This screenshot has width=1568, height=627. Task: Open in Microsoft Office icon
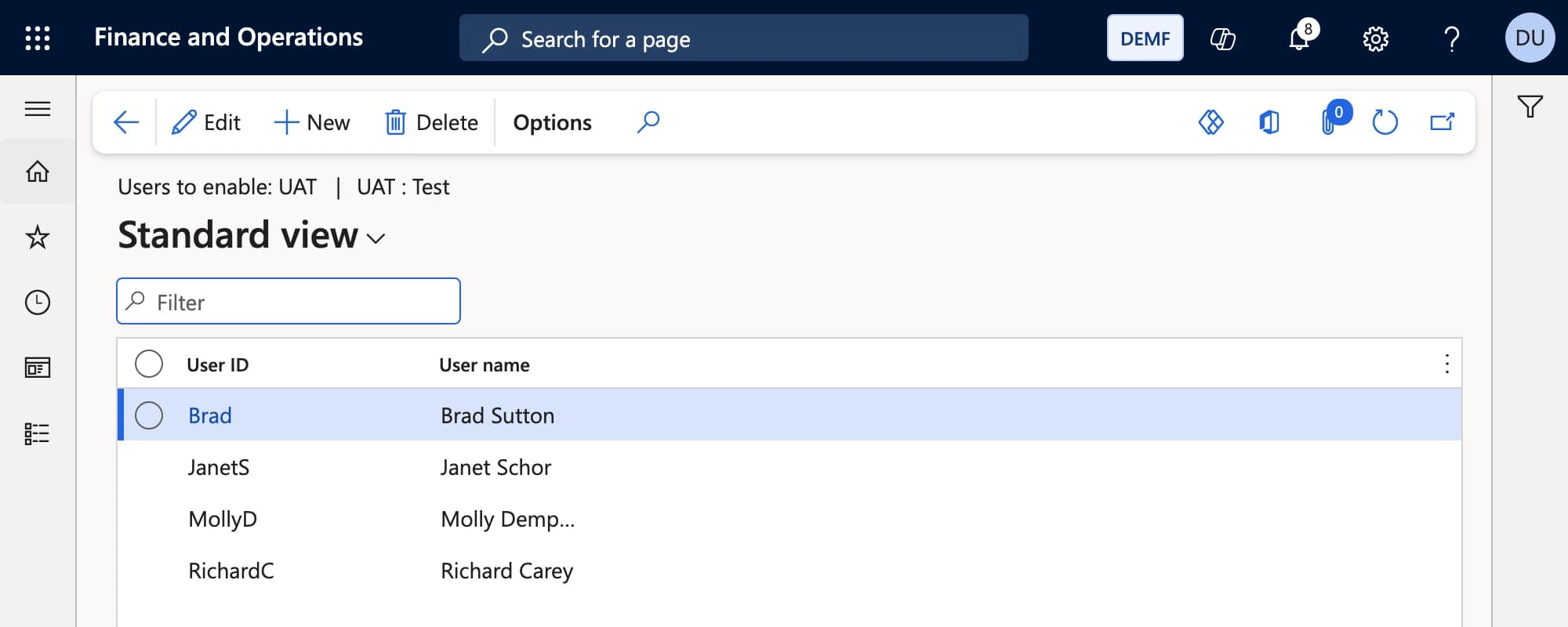[1269, 122]
